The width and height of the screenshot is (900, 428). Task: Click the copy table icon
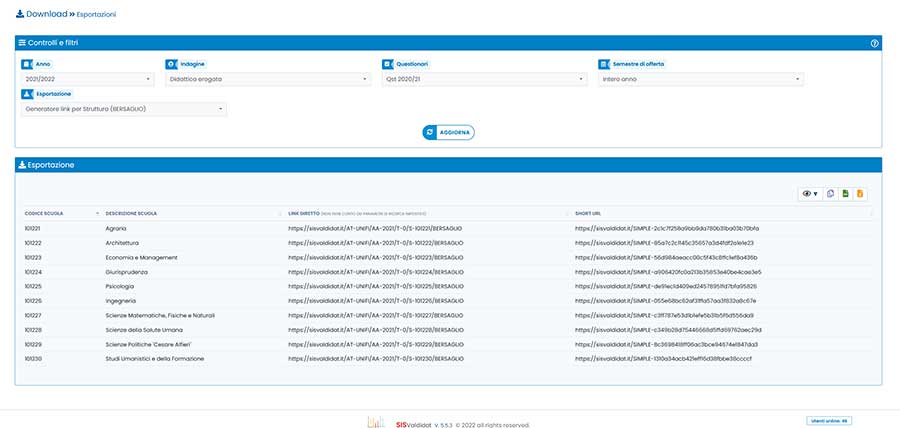(x=829, y=193)
